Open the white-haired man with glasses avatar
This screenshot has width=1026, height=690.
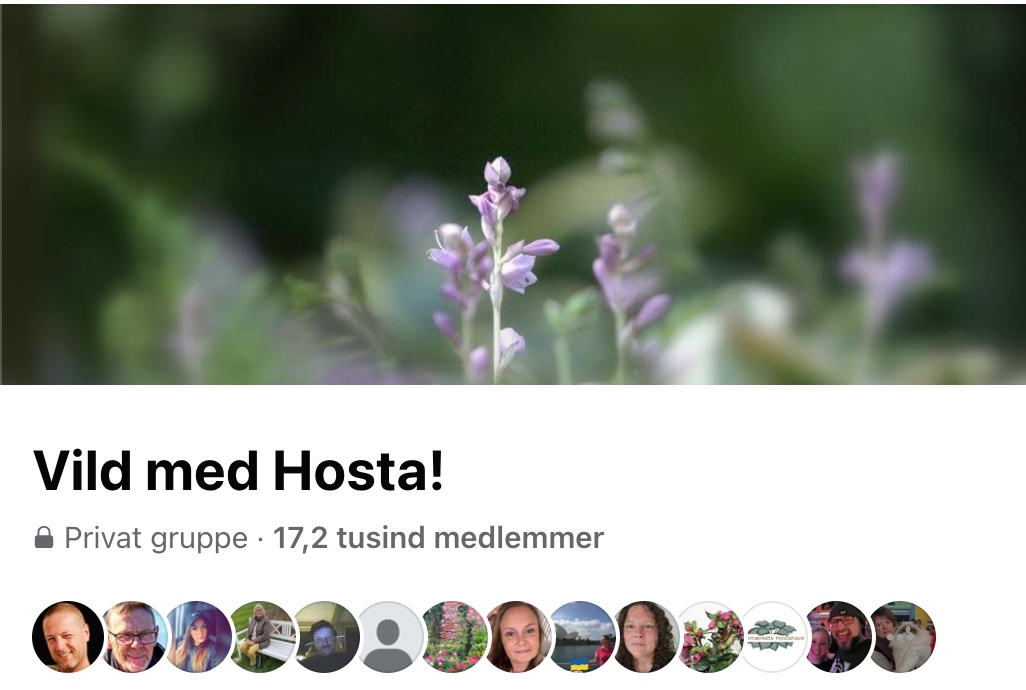133,637
